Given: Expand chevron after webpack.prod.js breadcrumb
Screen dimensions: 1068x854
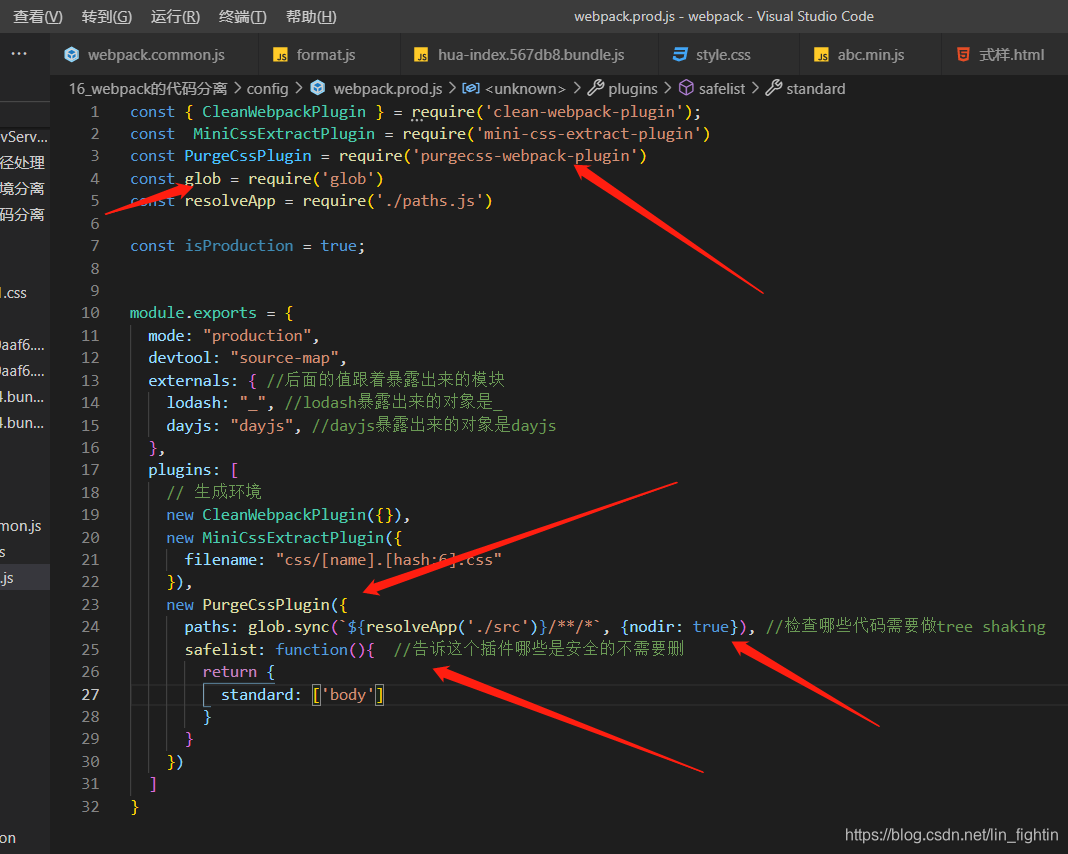Looking at the screenshot, I should [x=452, y=89].
